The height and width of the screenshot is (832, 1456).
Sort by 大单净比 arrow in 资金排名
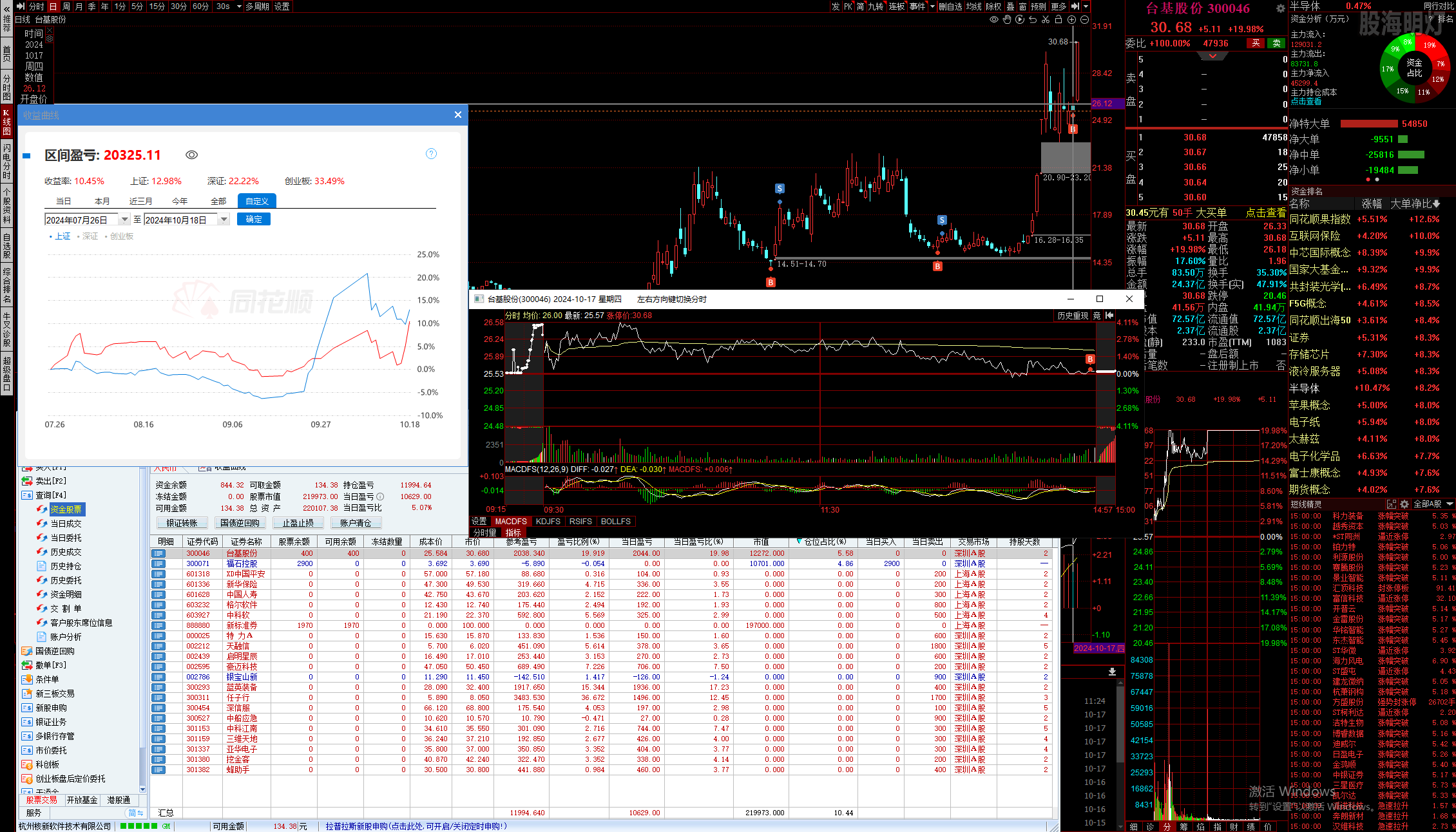(x=1436, y=204)
